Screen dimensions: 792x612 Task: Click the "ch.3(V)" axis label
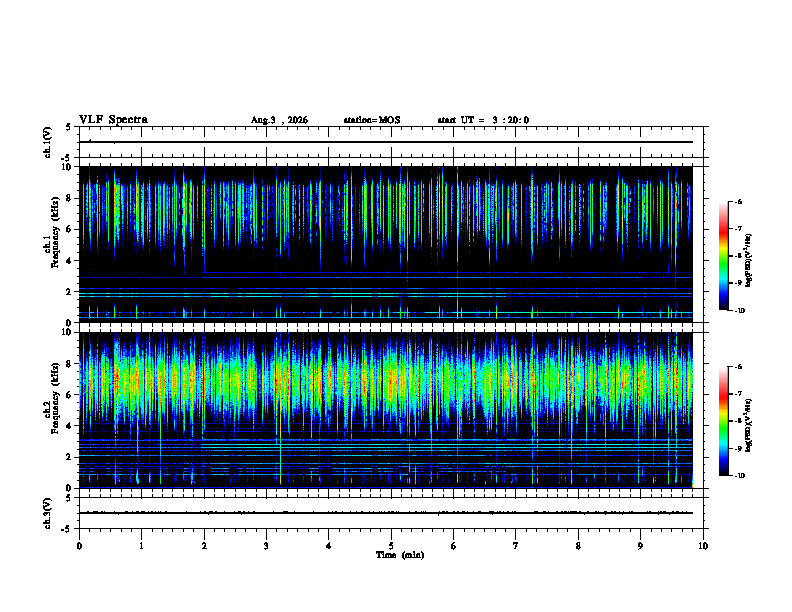(47, 514)
